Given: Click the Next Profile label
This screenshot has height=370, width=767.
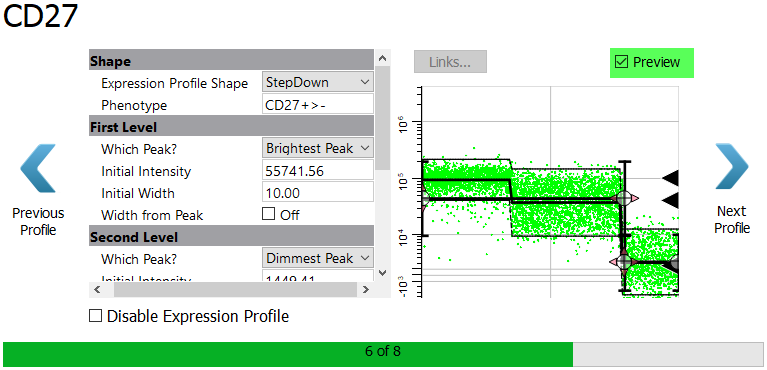Looking at the screenshot, I should [x=732, y=219].
